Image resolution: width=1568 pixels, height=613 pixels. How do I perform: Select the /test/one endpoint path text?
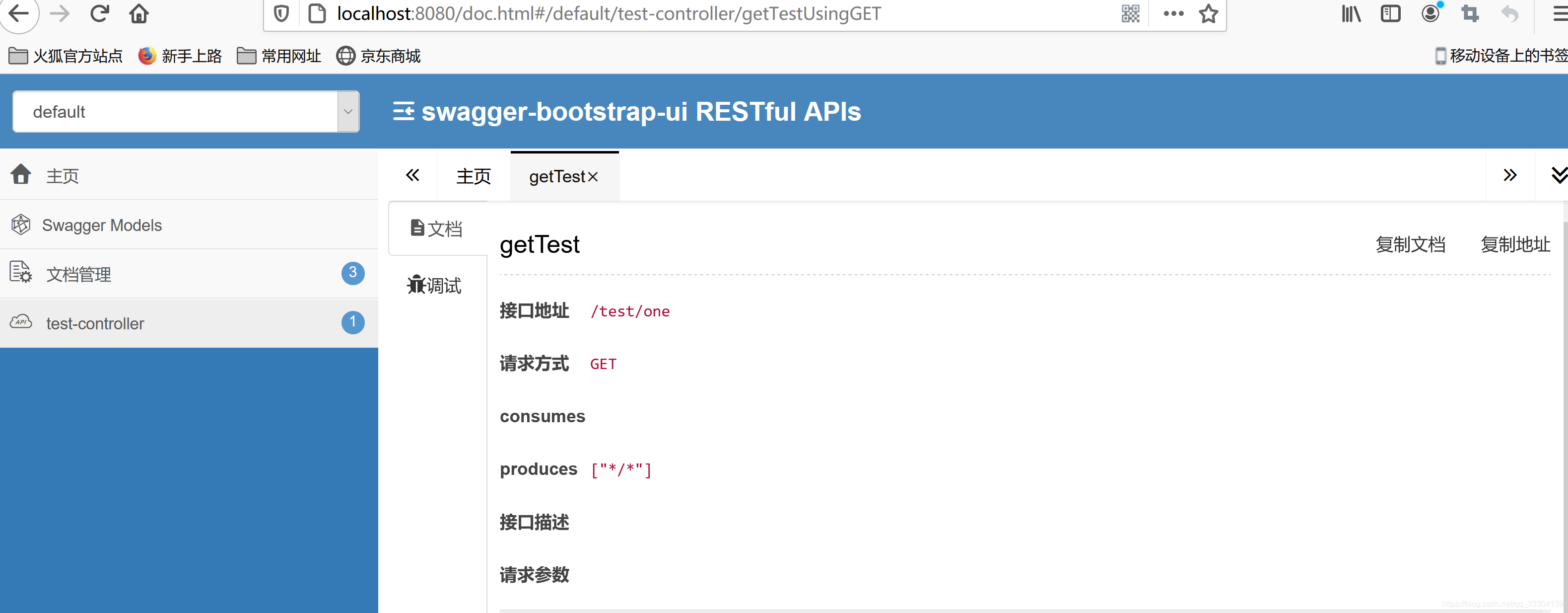pyautogui.click(x=630, y=311)
